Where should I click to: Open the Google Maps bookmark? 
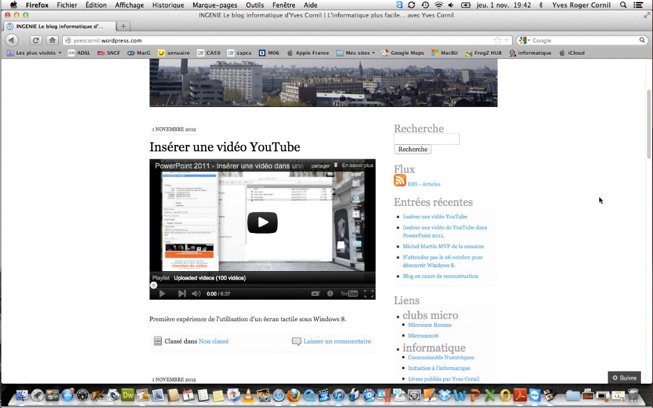click(403, 53)
